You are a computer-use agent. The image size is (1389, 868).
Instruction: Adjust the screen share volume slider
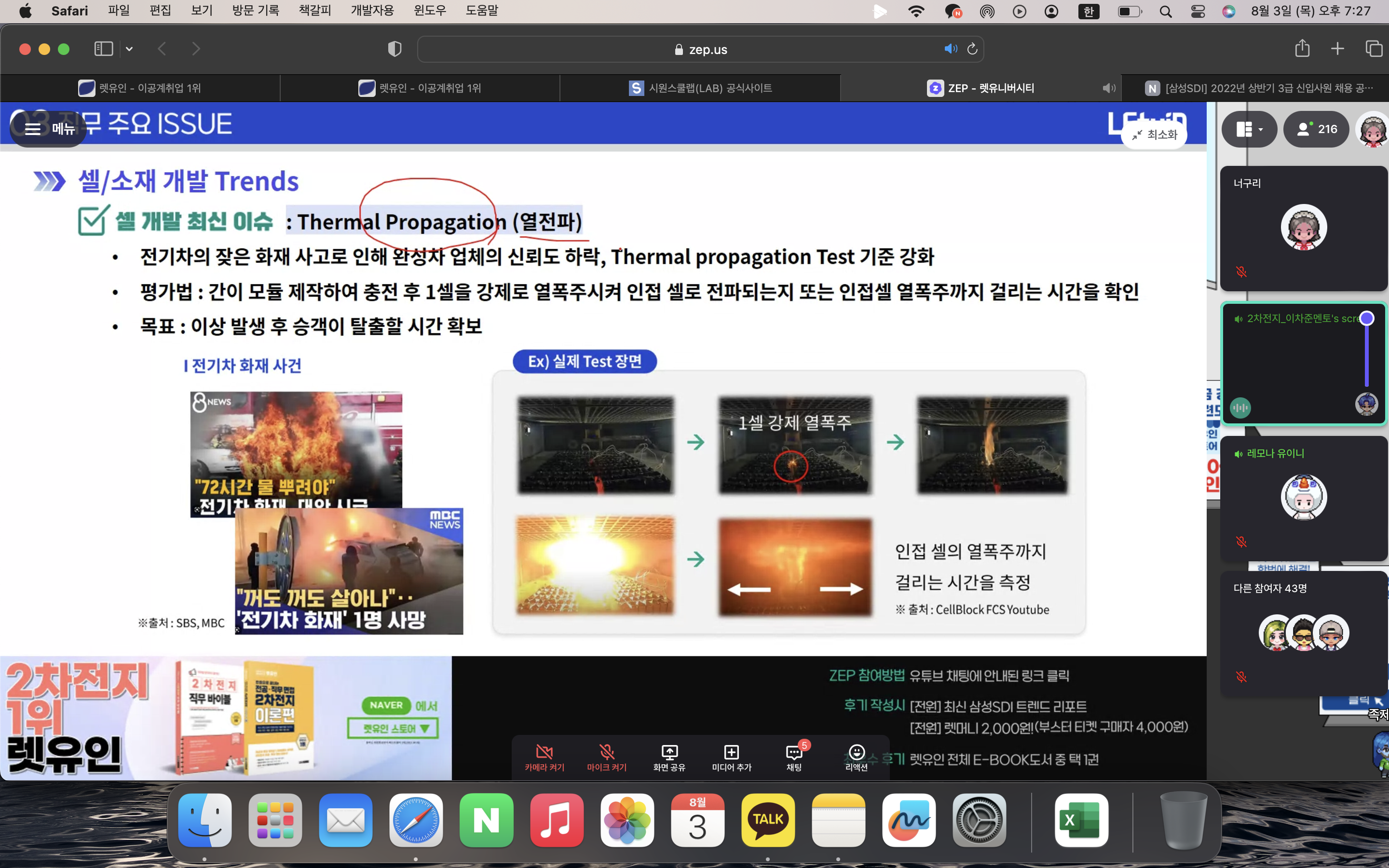click(1367, 319)
